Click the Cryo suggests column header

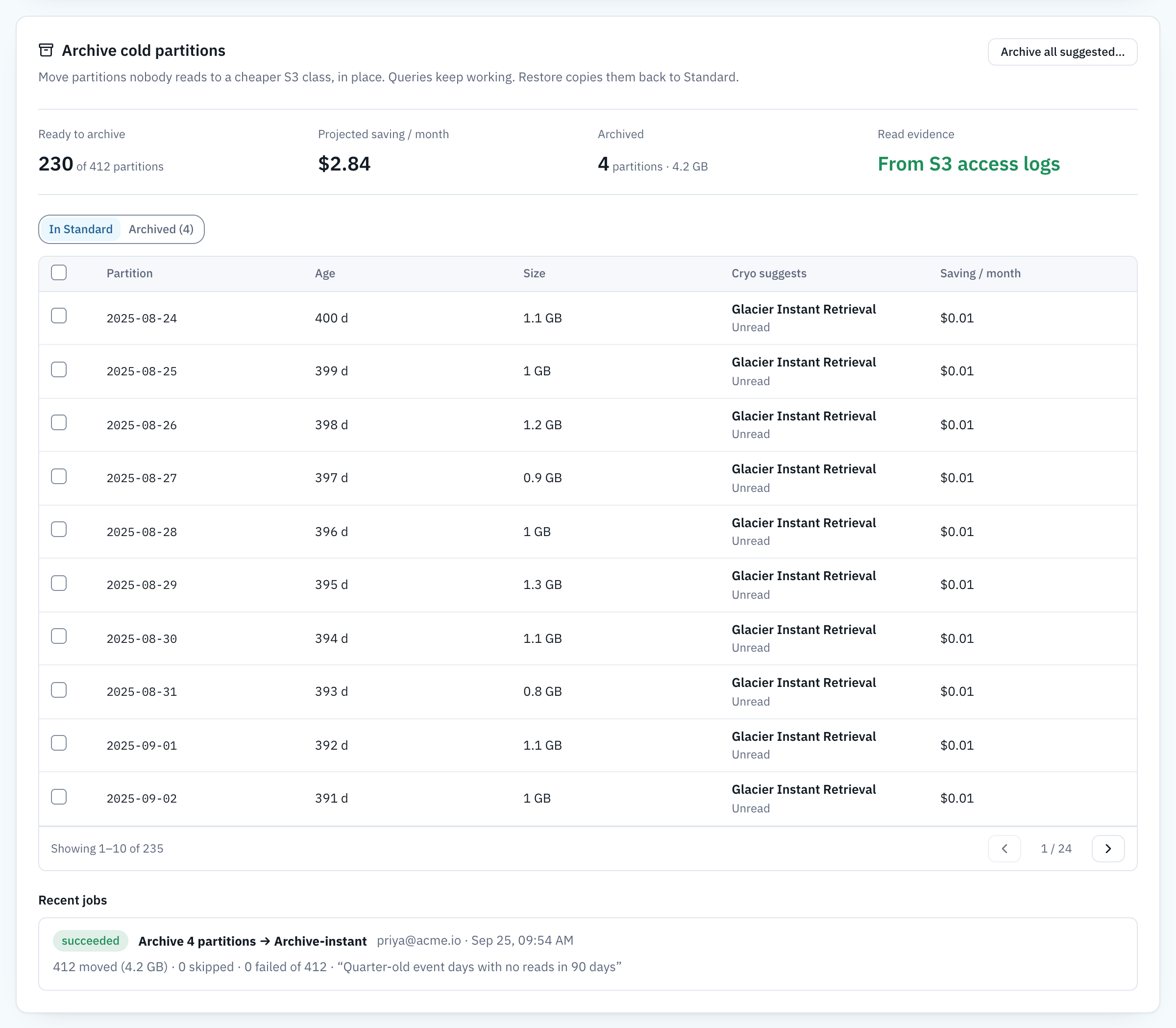point(769,273)
